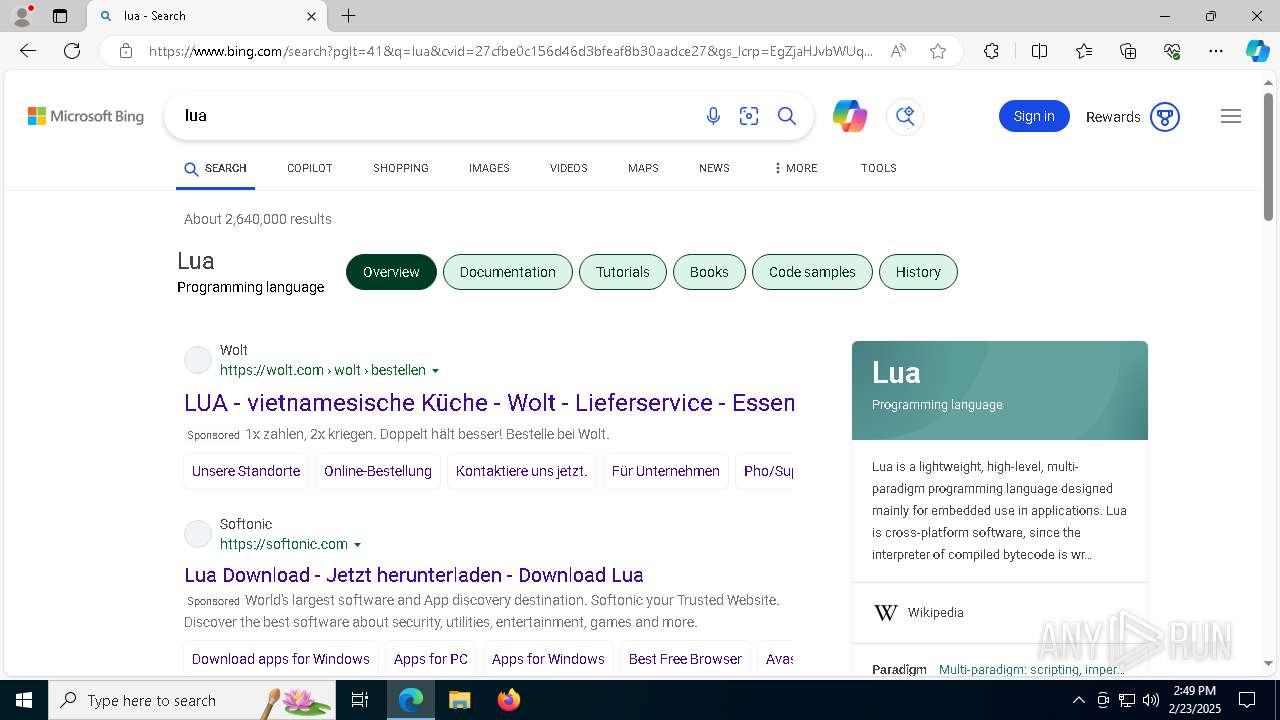Switch to the SHOPPING tab
Image resolution: width=1280 pixels, height=720 pixels.
point(401,168)
